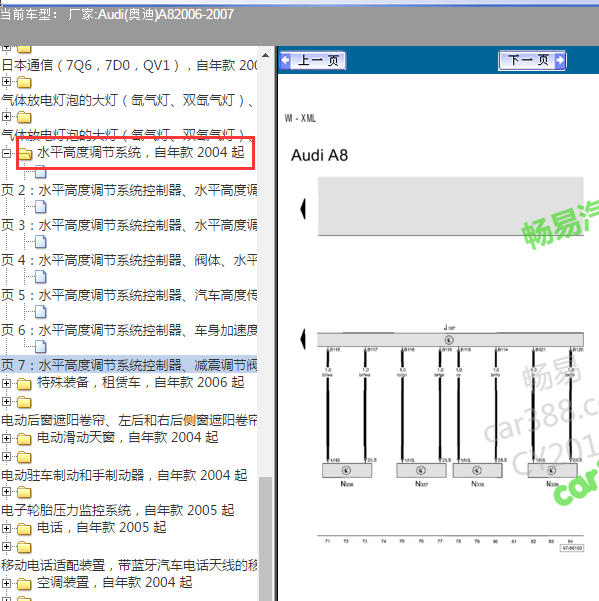This screenshot has width=599, height=601.
Task: Click folder icon above 移动电话适配装置 label
Action: coord(24,547)
